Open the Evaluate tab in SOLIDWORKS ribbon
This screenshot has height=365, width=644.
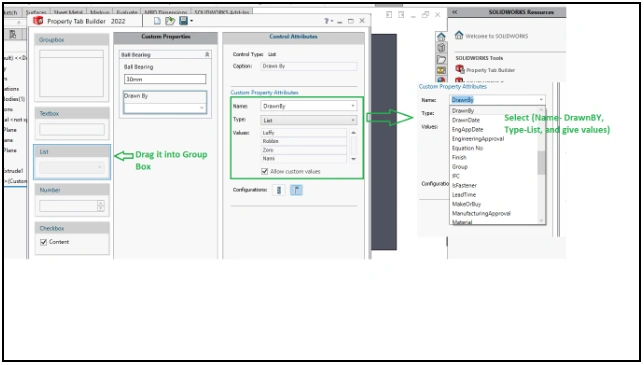pyautogui.click(x=126, y=12)
